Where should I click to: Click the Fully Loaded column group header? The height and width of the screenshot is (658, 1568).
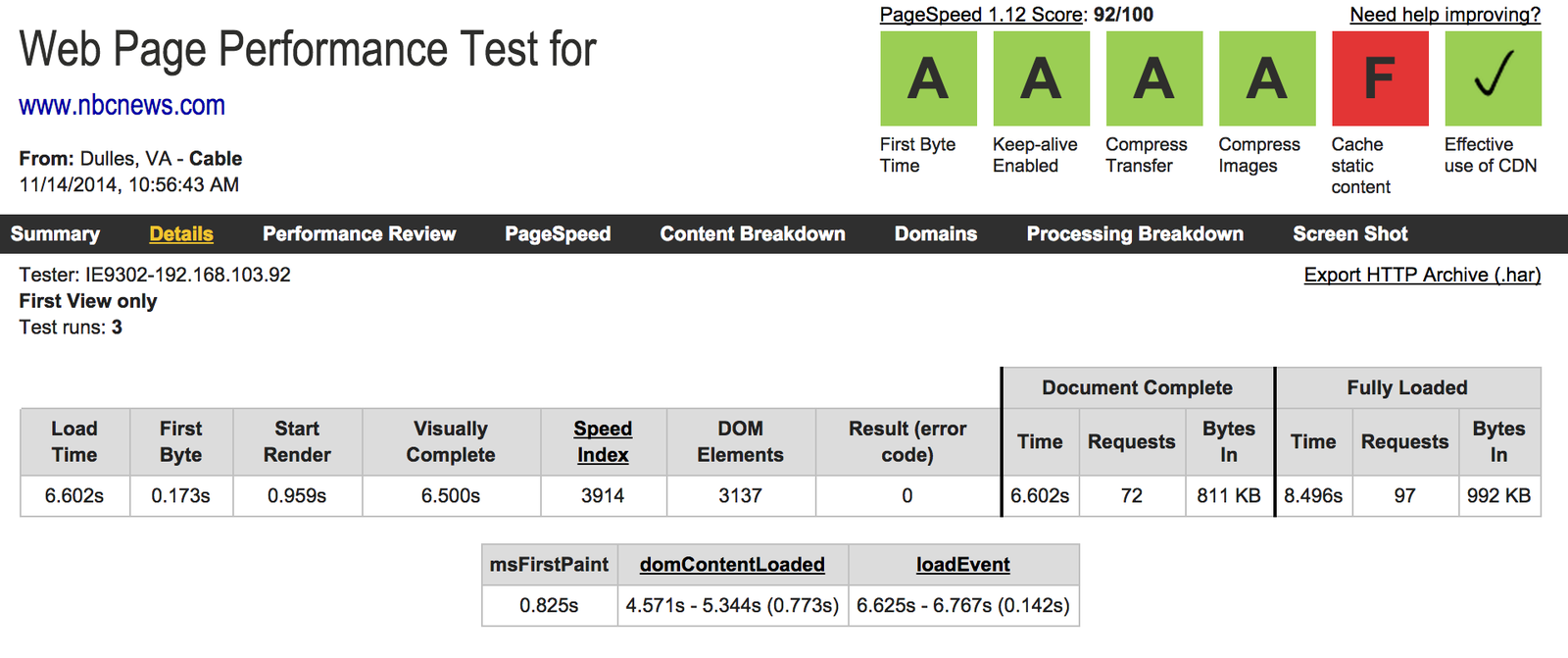click(x=1407, y=387)
